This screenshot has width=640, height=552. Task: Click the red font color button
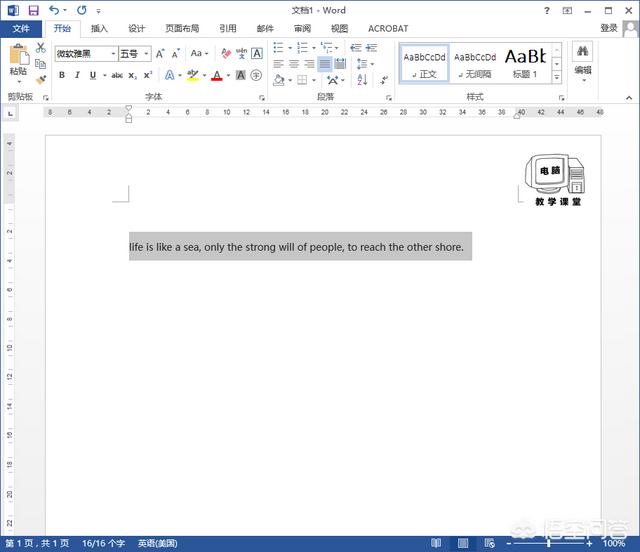[217, 76]
